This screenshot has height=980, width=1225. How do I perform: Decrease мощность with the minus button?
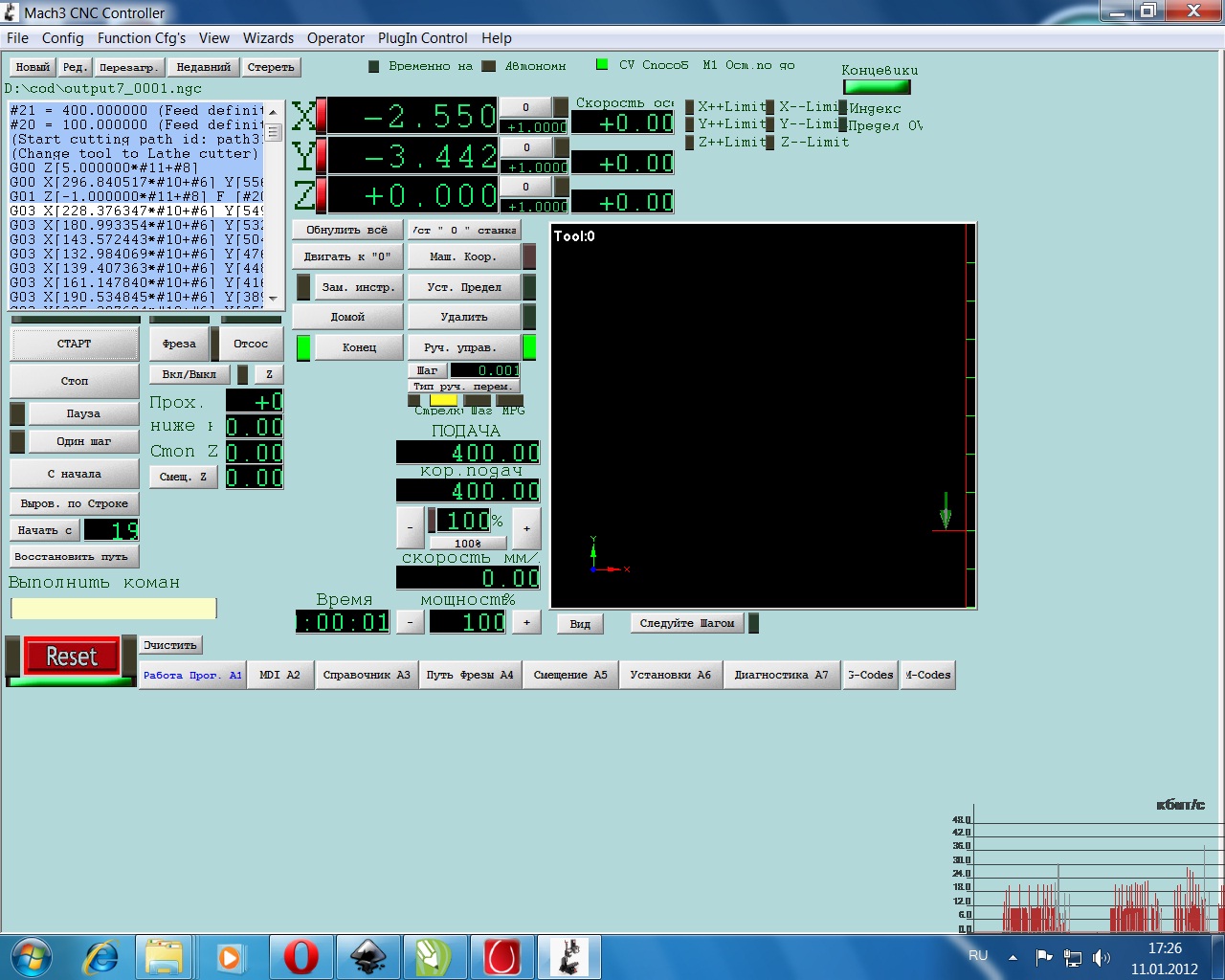(x=410, y=622)
